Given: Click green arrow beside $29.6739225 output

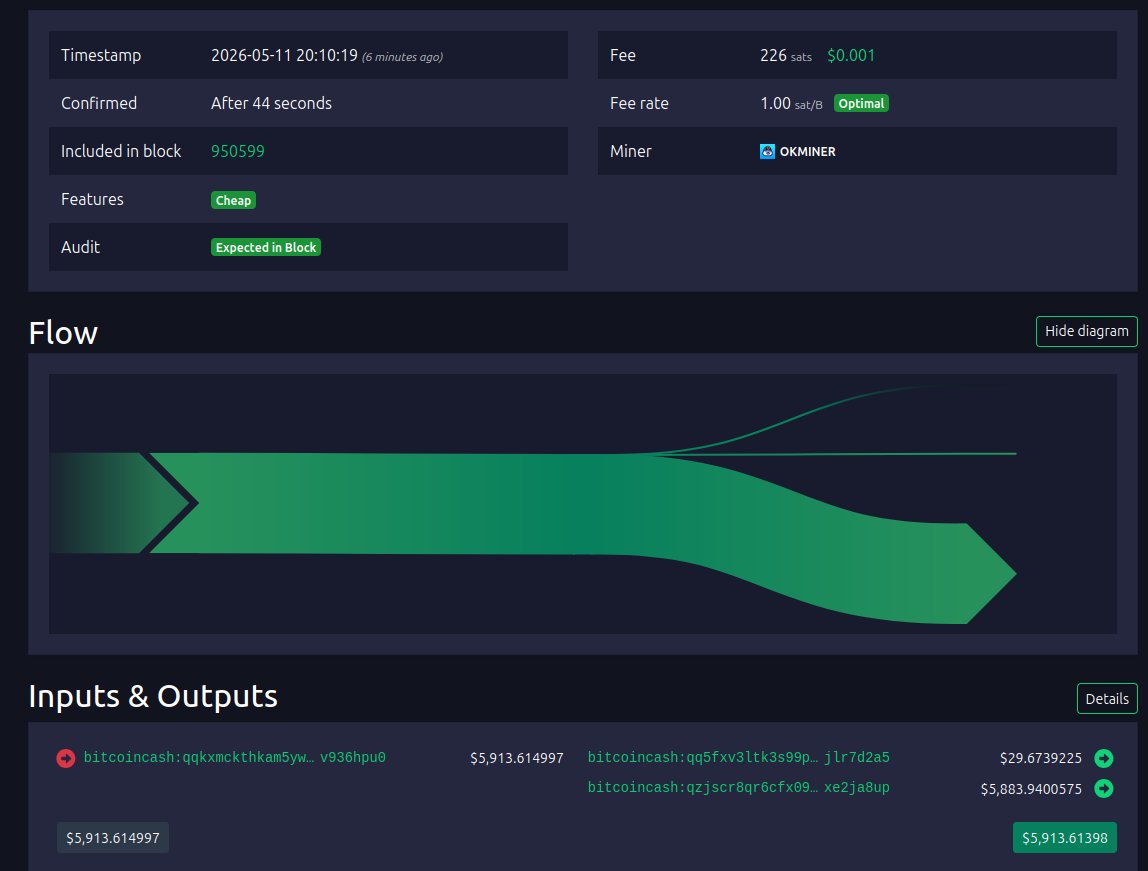Looking at the screenshot, I should [1103, 758].
